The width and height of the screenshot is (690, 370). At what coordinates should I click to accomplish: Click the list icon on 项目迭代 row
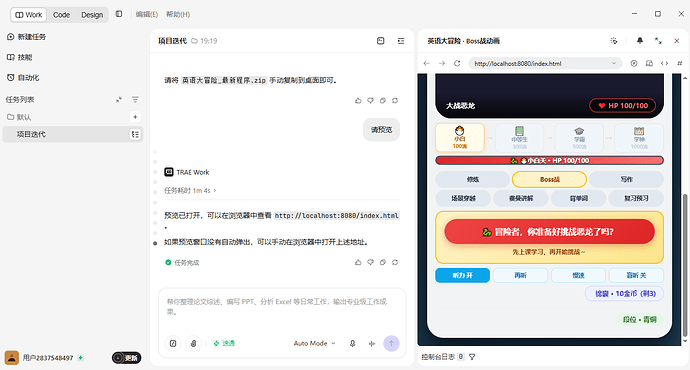135,135
